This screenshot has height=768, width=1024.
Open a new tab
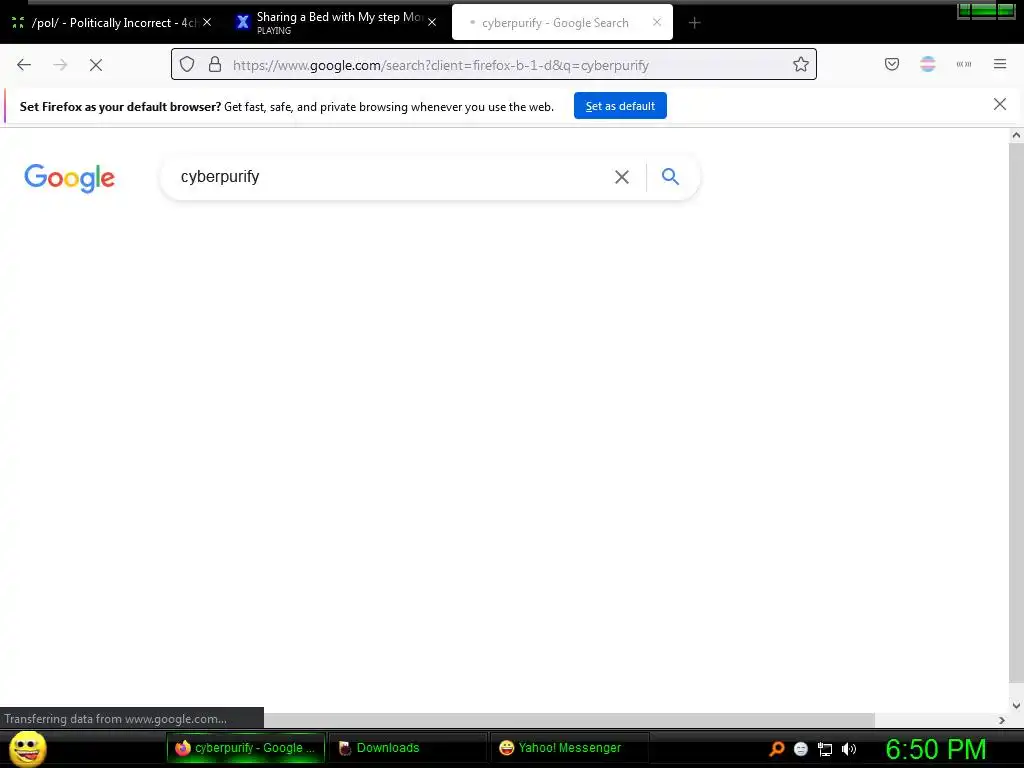click(694, 23)
